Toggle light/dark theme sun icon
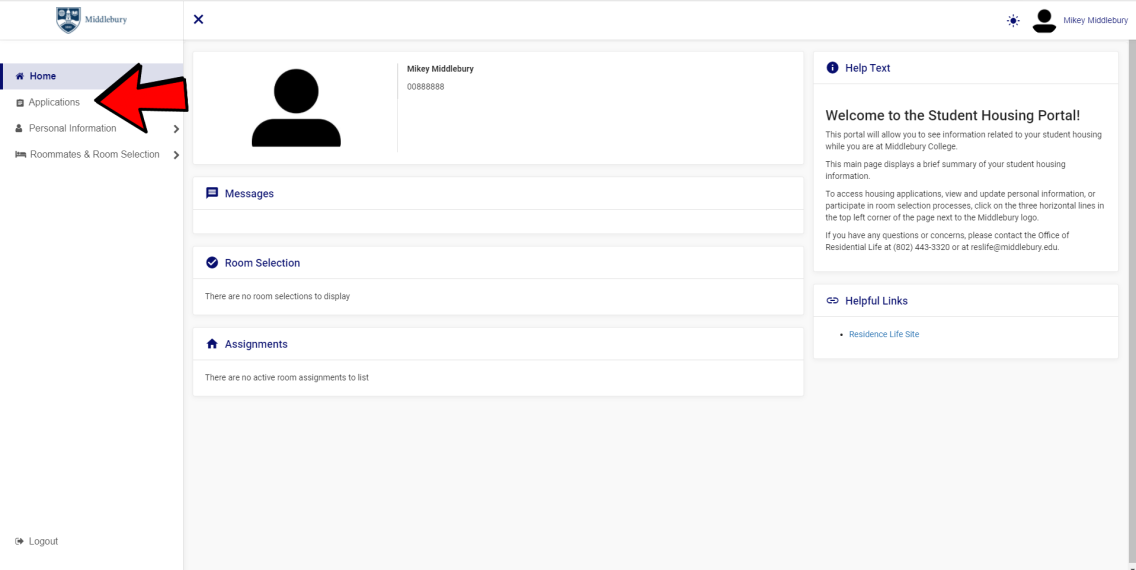1136x570 pixels. [x=1013, y=21]
